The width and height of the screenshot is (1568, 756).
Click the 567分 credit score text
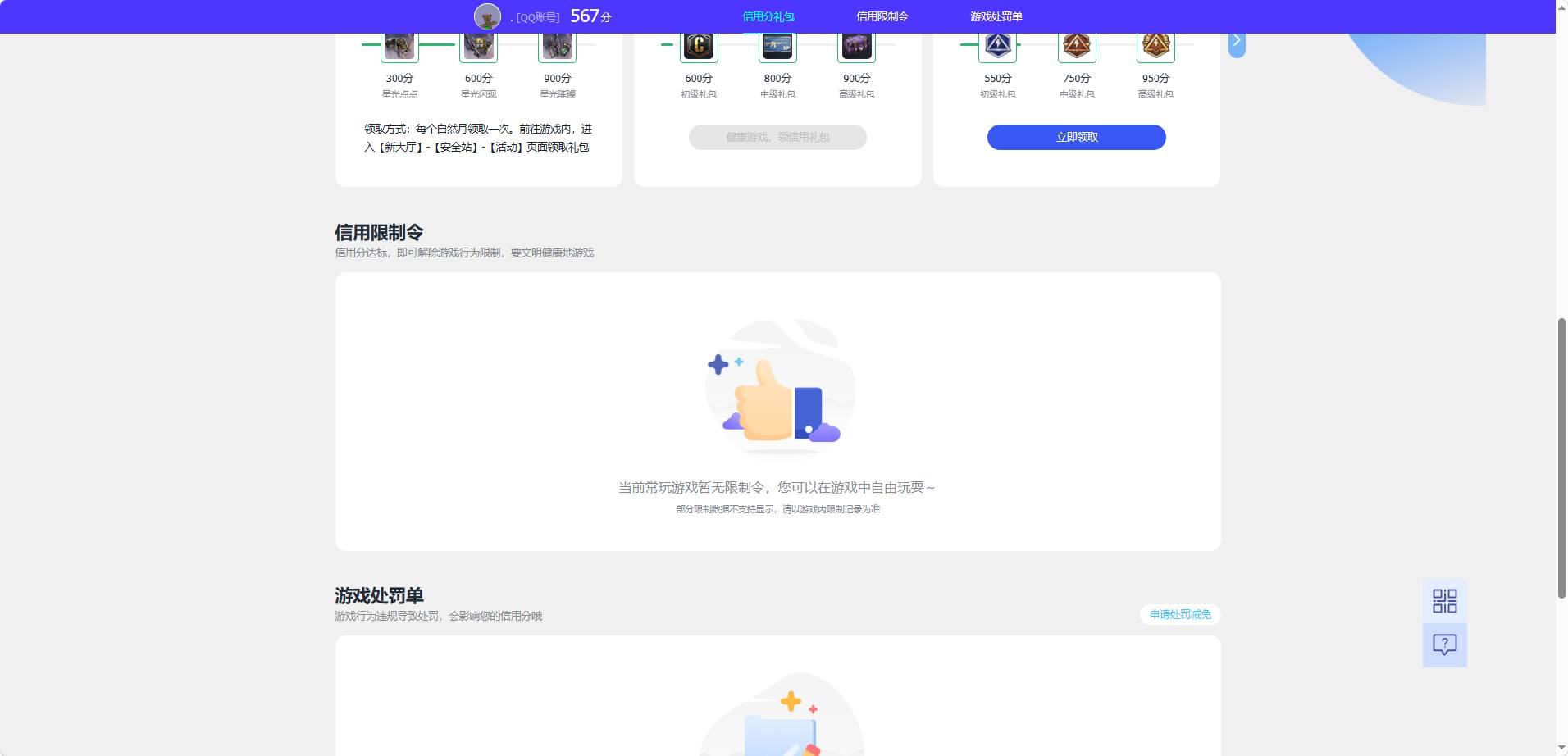tap(590, 16)
